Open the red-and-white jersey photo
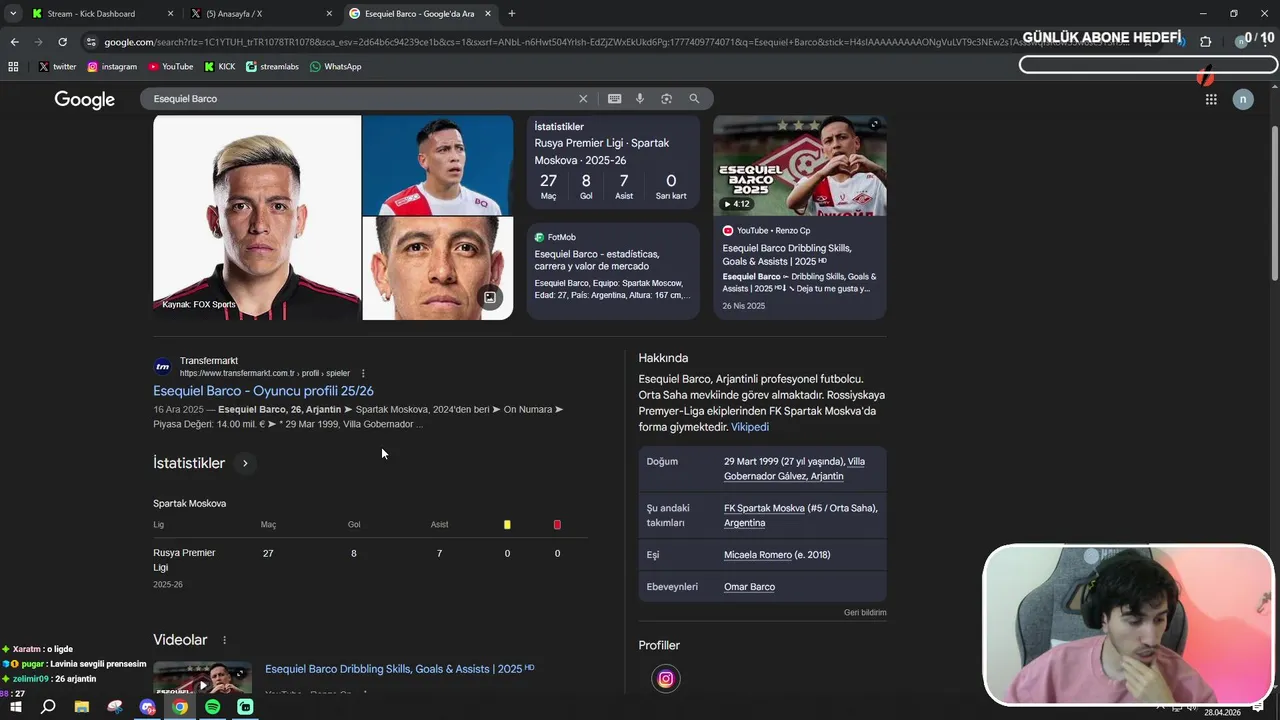This screenshot has width=1280, height=720. coord(438,165)
